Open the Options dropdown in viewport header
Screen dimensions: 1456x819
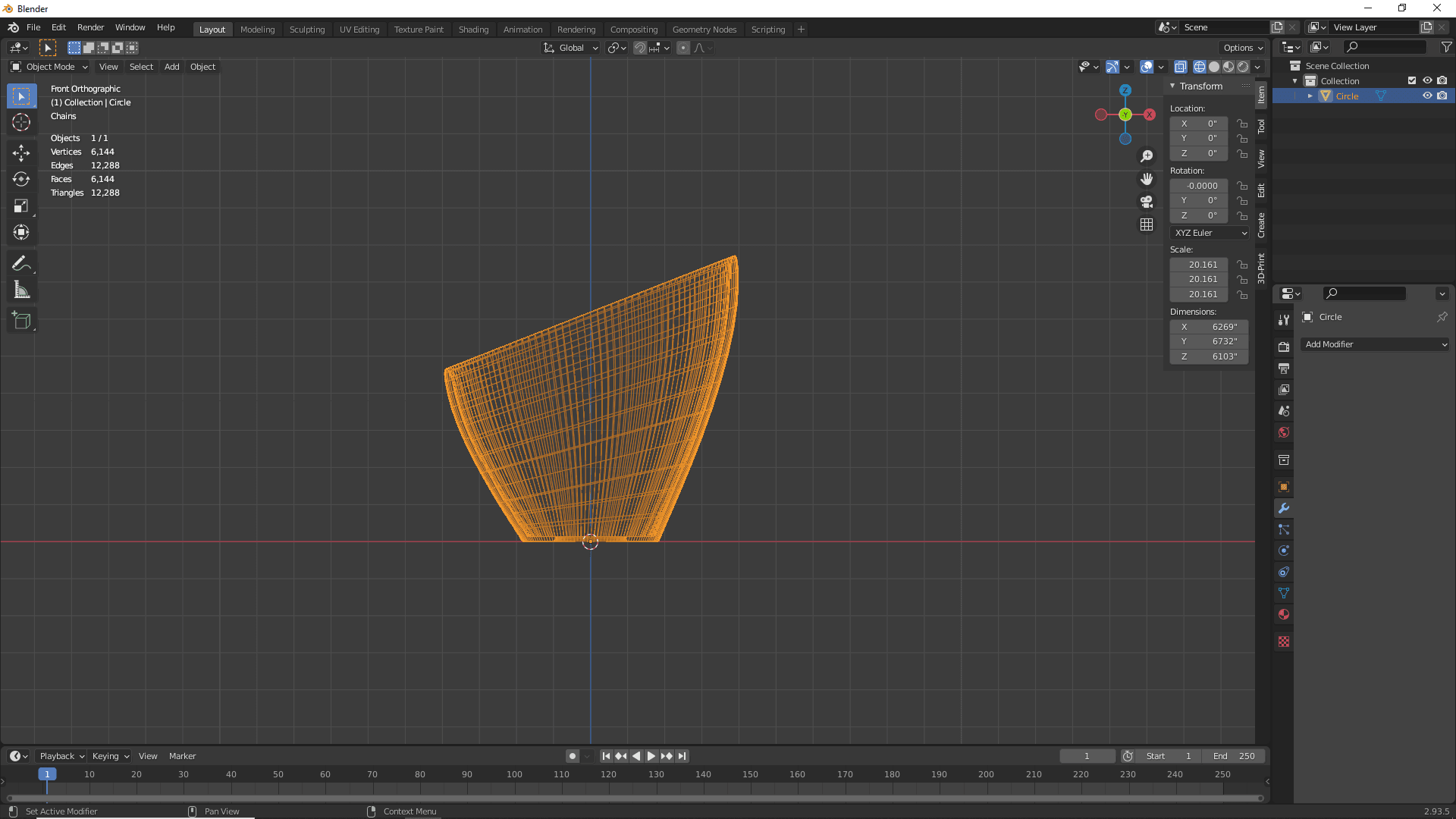(1244, 48)
